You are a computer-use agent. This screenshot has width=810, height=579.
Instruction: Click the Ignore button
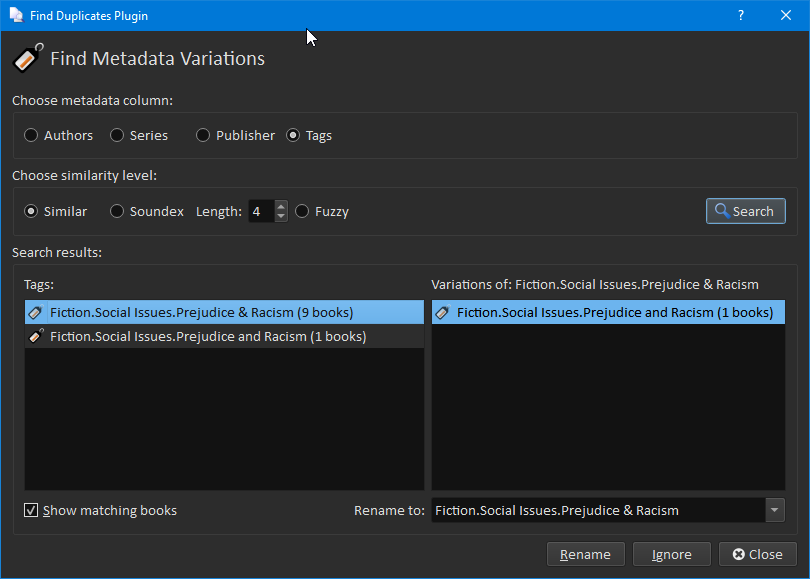coord(671,554)
